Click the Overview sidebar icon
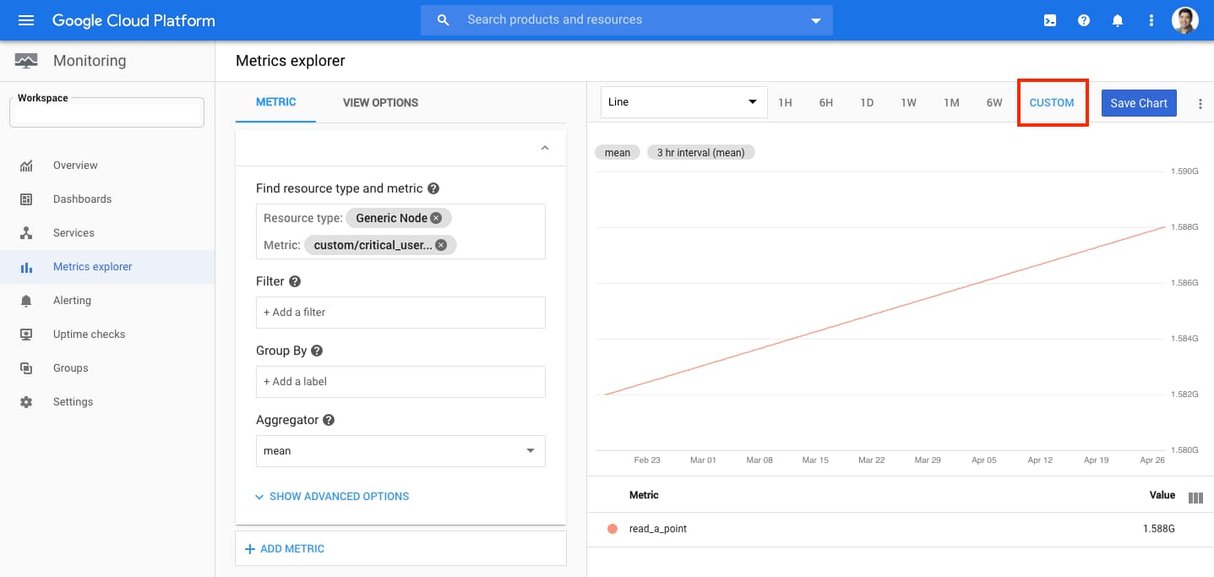 [x=27, y=166]
